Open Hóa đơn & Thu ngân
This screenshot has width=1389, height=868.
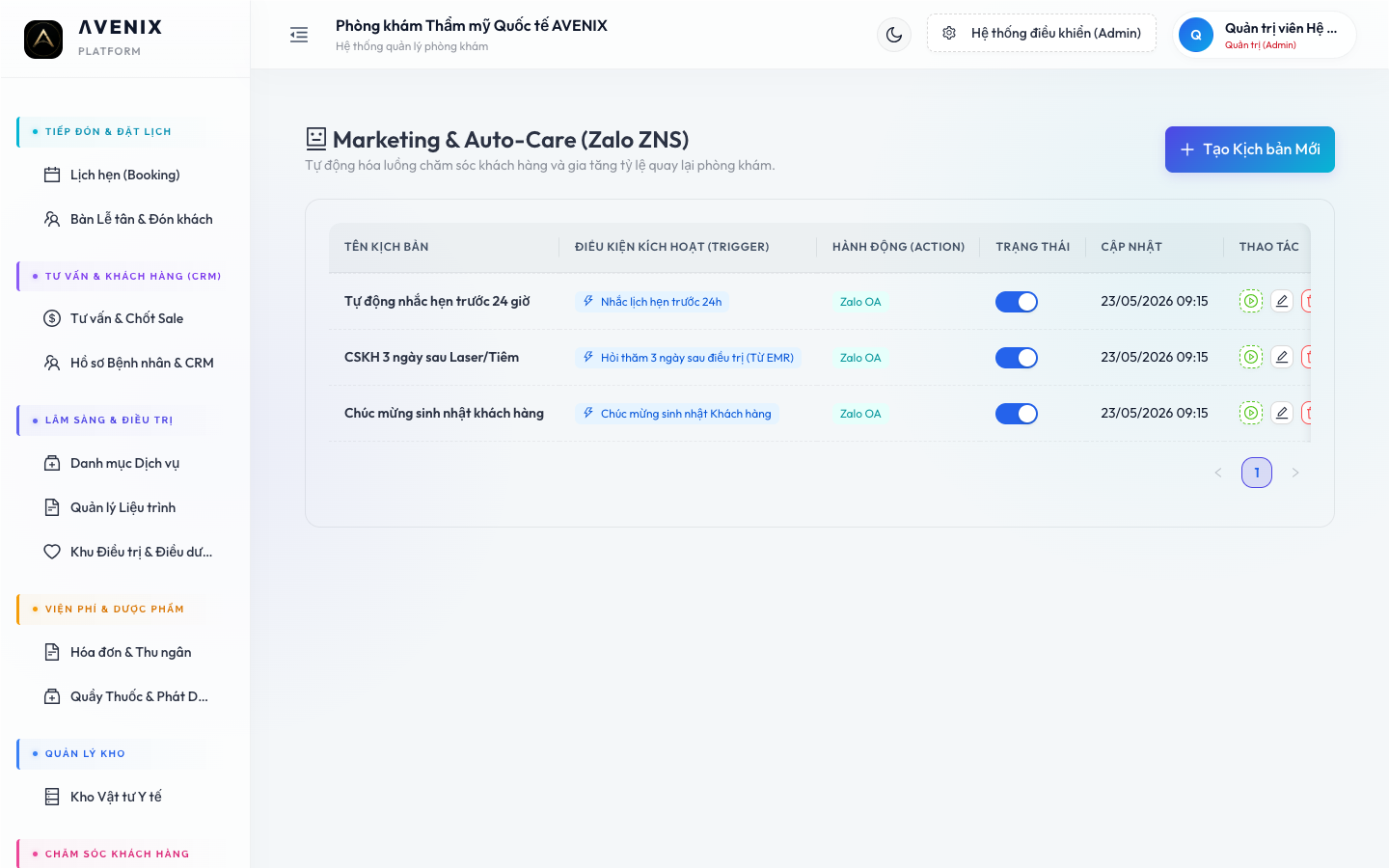coord(125,652)
